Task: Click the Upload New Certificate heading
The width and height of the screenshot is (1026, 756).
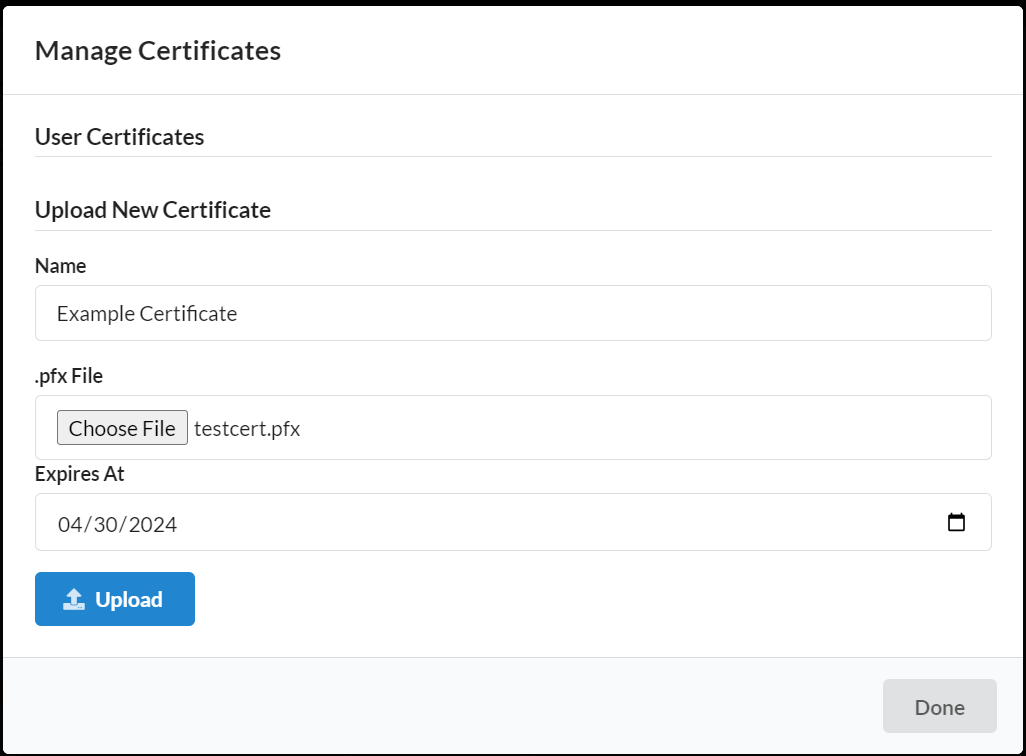Action: pos(153,210)
